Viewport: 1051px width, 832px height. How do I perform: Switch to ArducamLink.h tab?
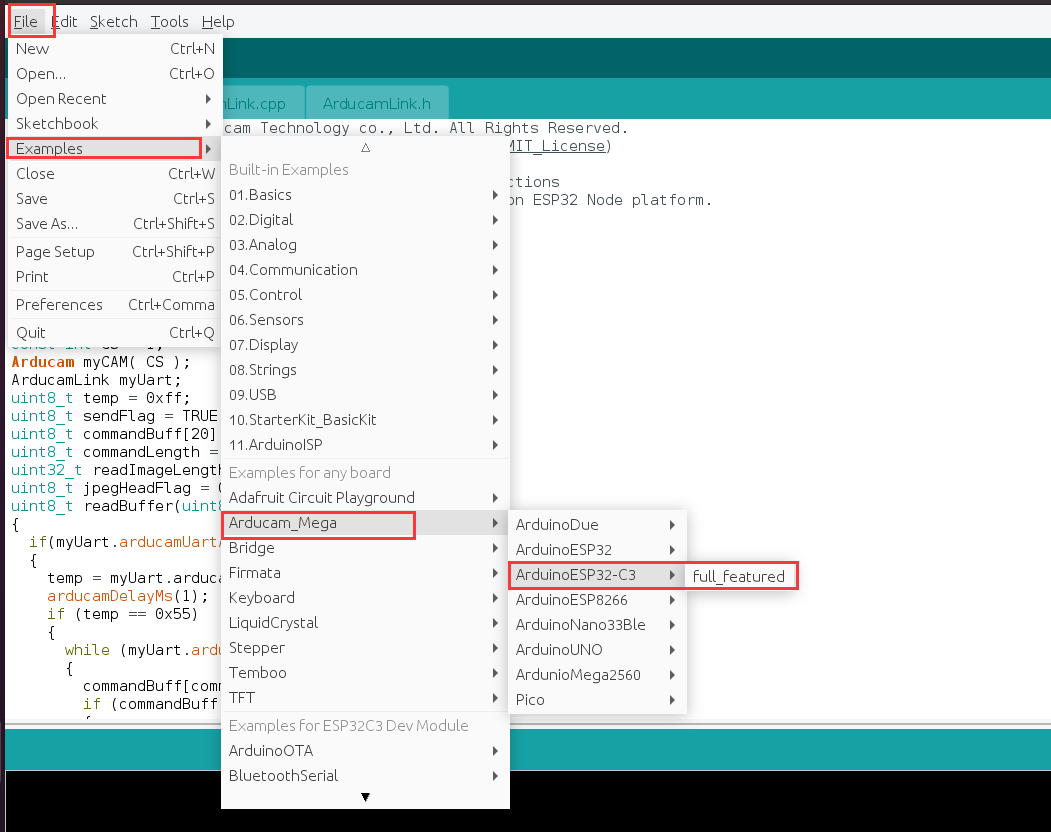377,103
